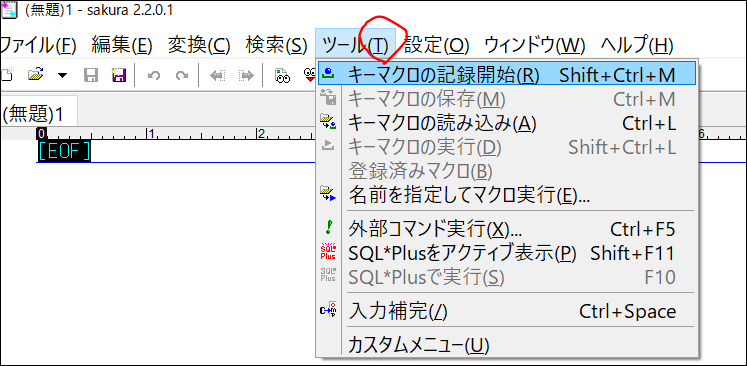Open the カスタムメニュー(U) submenu entry

(507, 345)
